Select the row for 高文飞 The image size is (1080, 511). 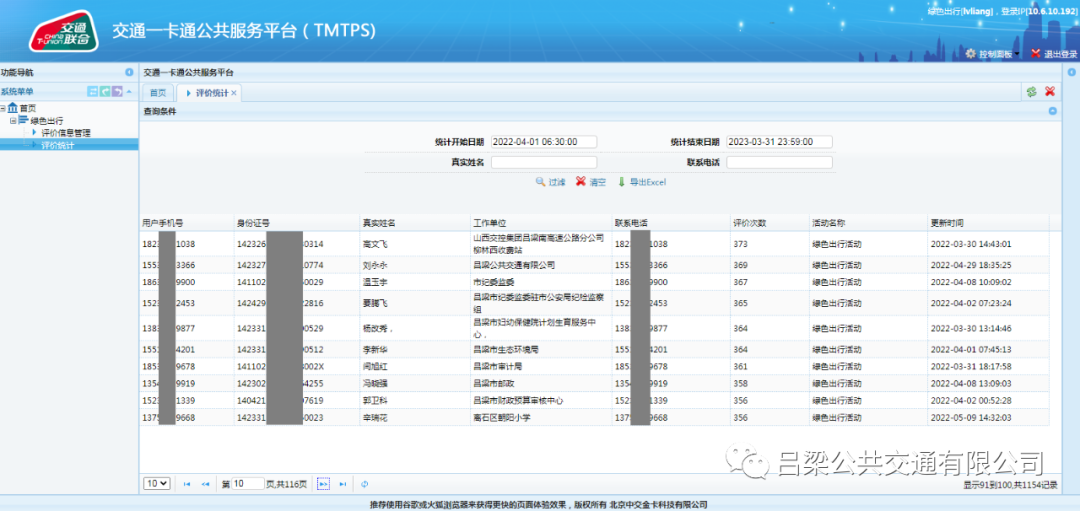click(594, 244)
